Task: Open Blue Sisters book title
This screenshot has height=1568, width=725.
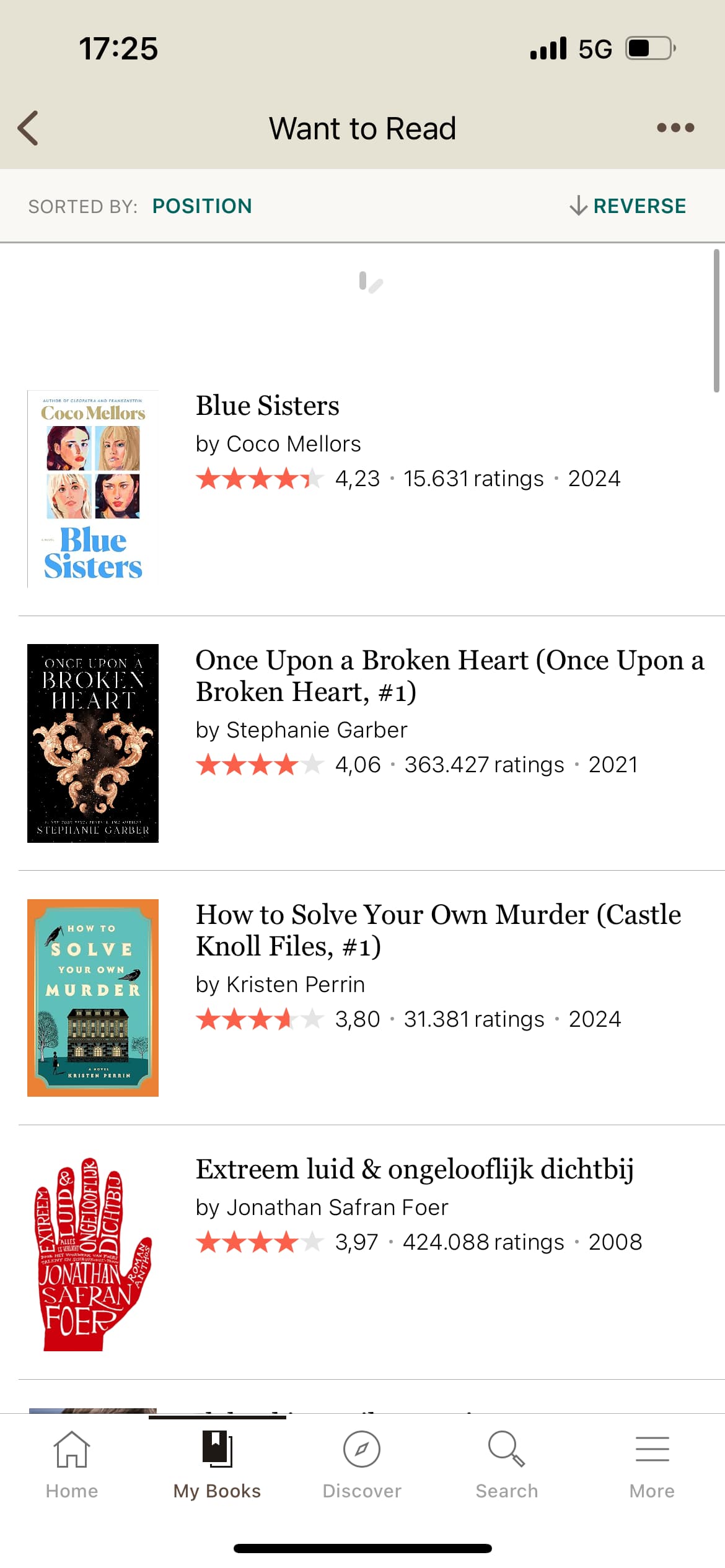Action: pyautogui.click(x=267, y=406)
